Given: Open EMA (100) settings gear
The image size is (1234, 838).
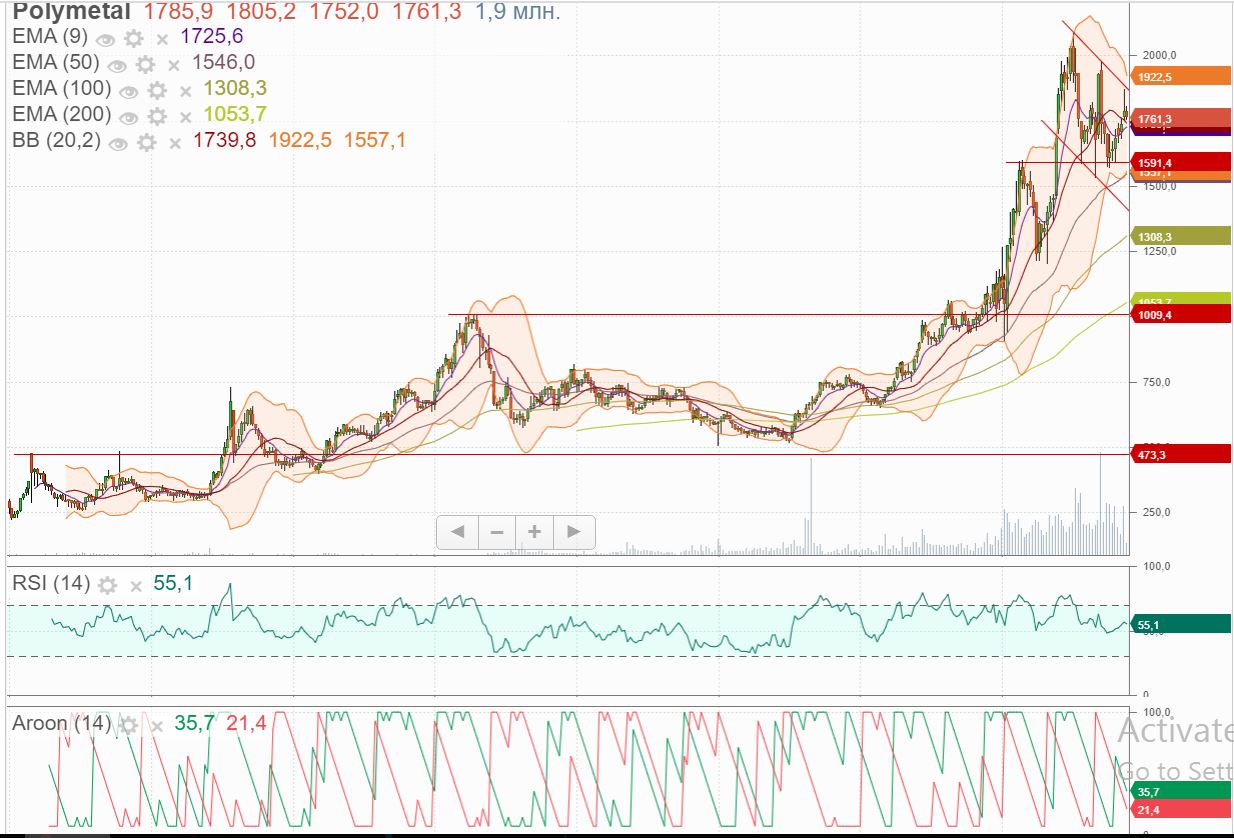Looking at the screenshot, I should (x=157, y=90).
